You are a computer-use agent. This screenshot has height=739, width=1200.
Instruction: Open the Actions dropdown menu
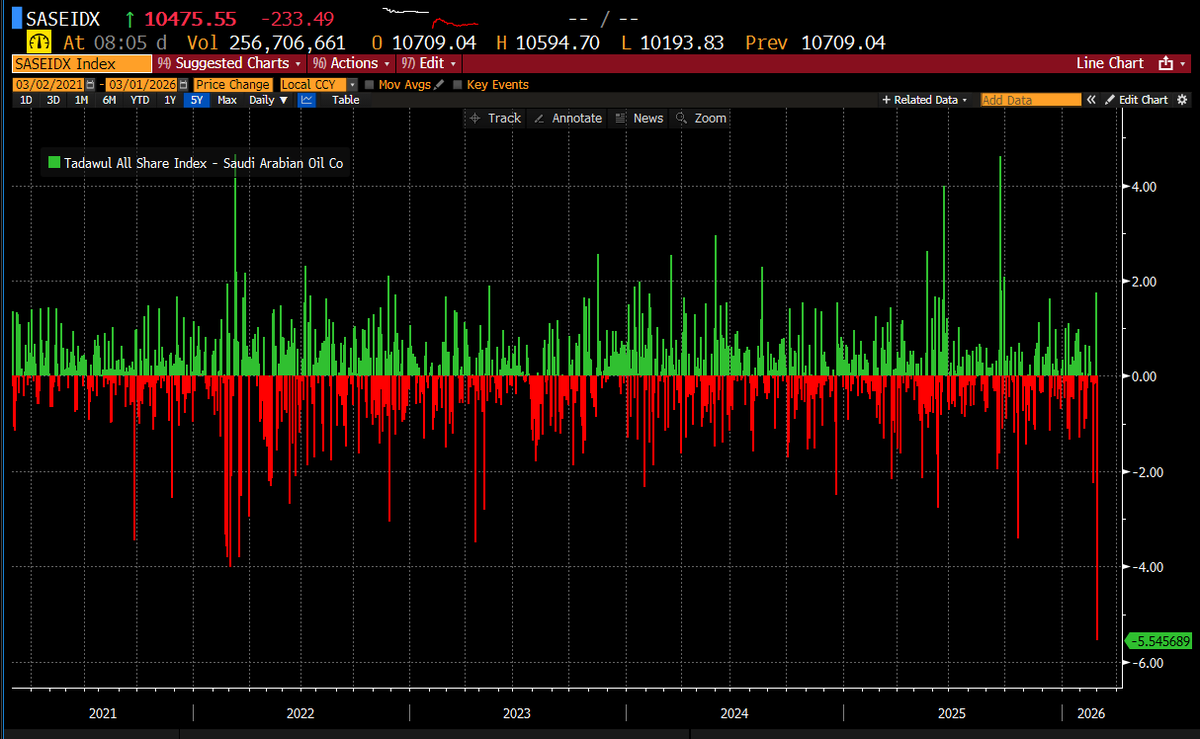(352, 63)
